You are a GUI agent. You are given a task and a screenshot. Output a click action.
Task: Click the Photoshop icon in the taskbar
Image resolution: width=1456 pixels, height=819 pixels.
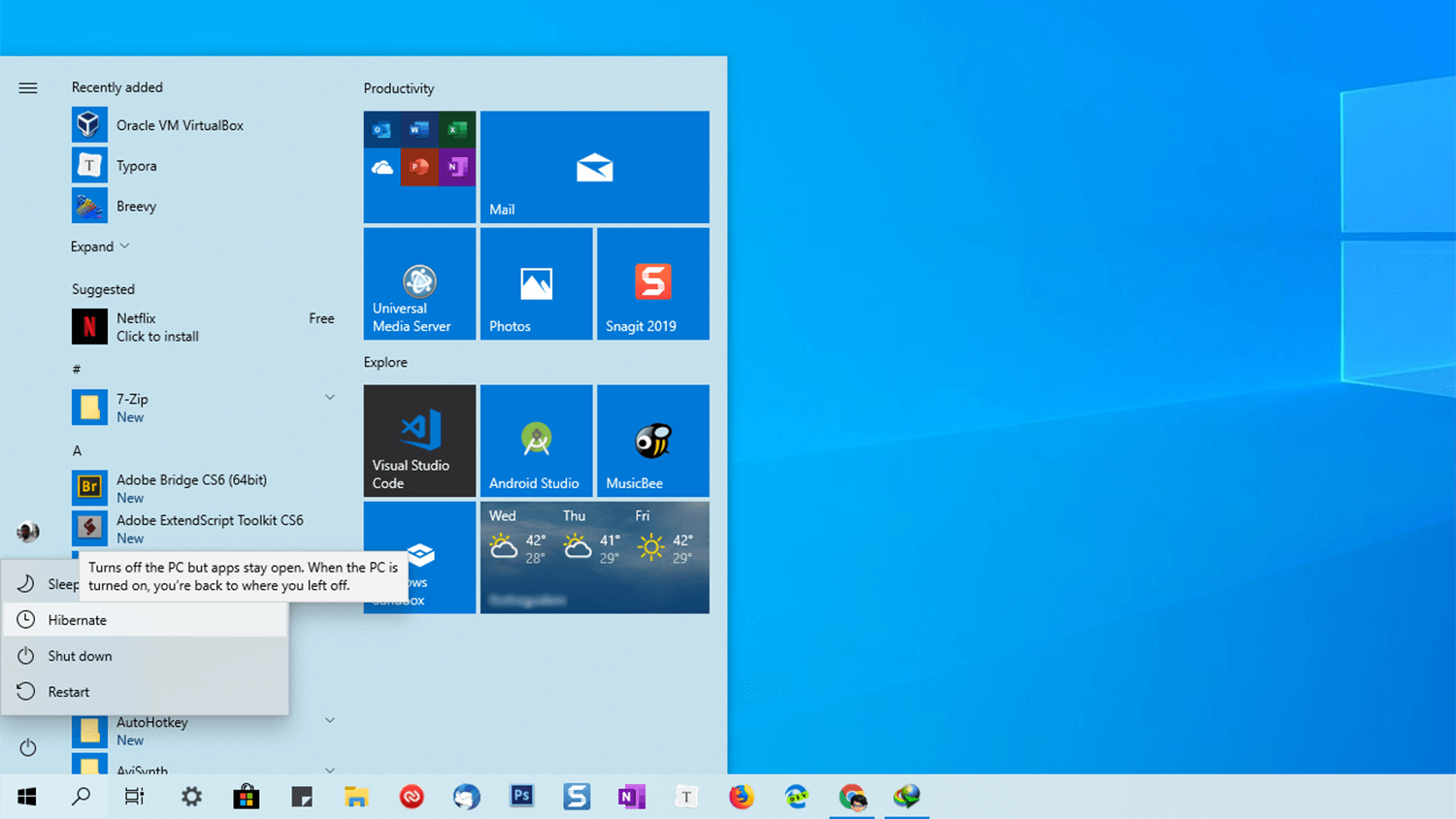[x=521, y=797]
